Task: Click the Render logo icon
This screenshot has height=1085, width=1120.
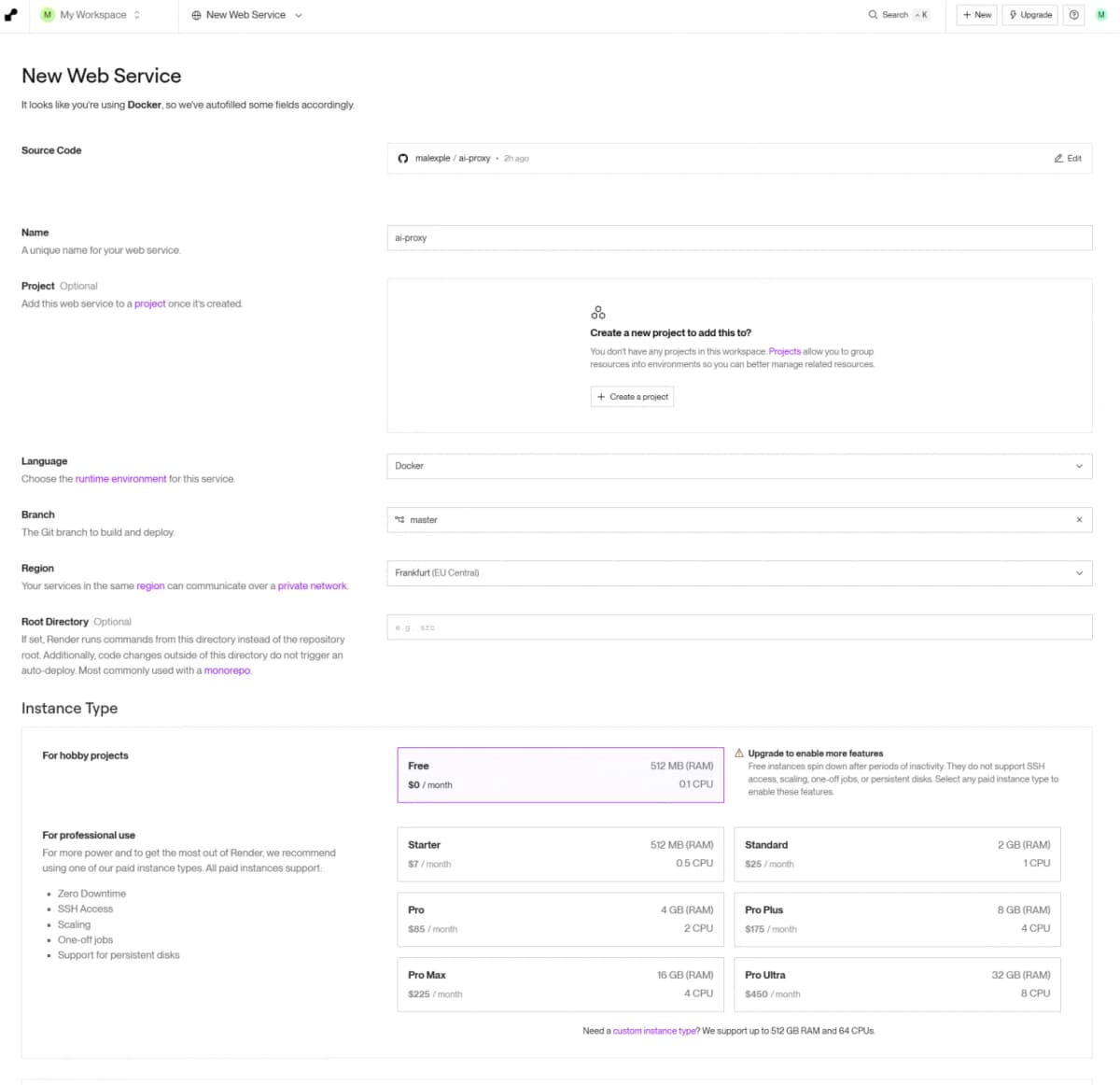Action: [11, 15]
